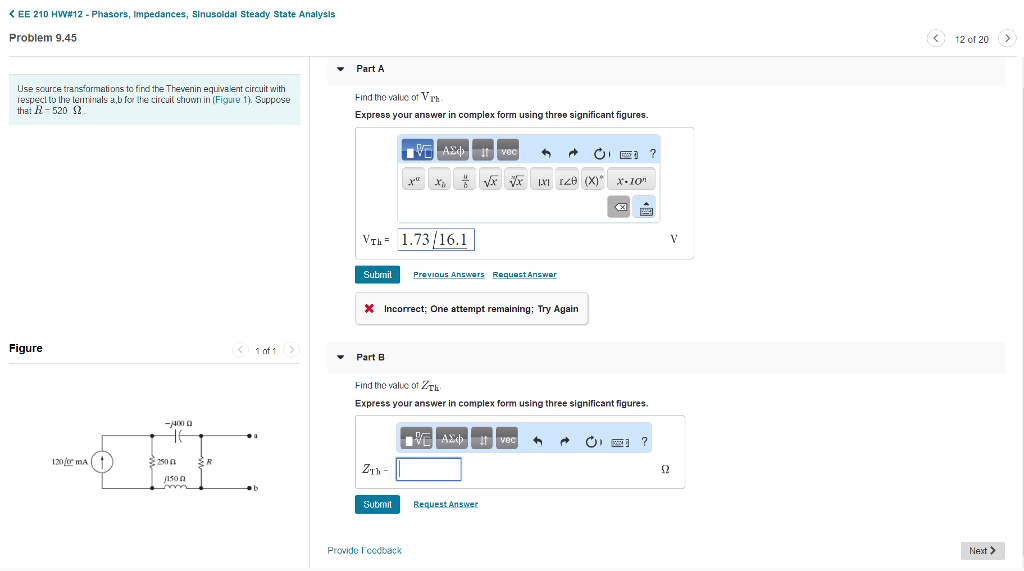Viewport: 1024px width, 571px height.
Task: Click the ZTh answer input field
Action: click(429, 469)
